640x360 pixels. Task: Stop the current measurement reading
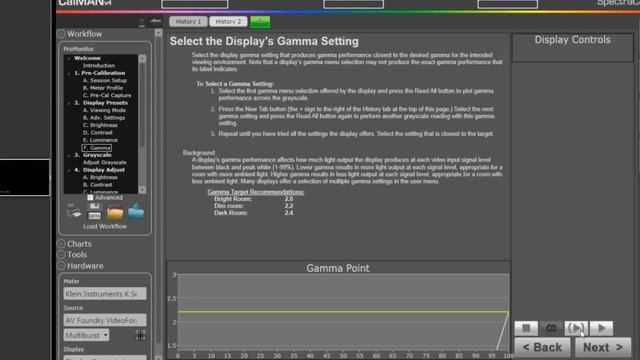point(526,328)
